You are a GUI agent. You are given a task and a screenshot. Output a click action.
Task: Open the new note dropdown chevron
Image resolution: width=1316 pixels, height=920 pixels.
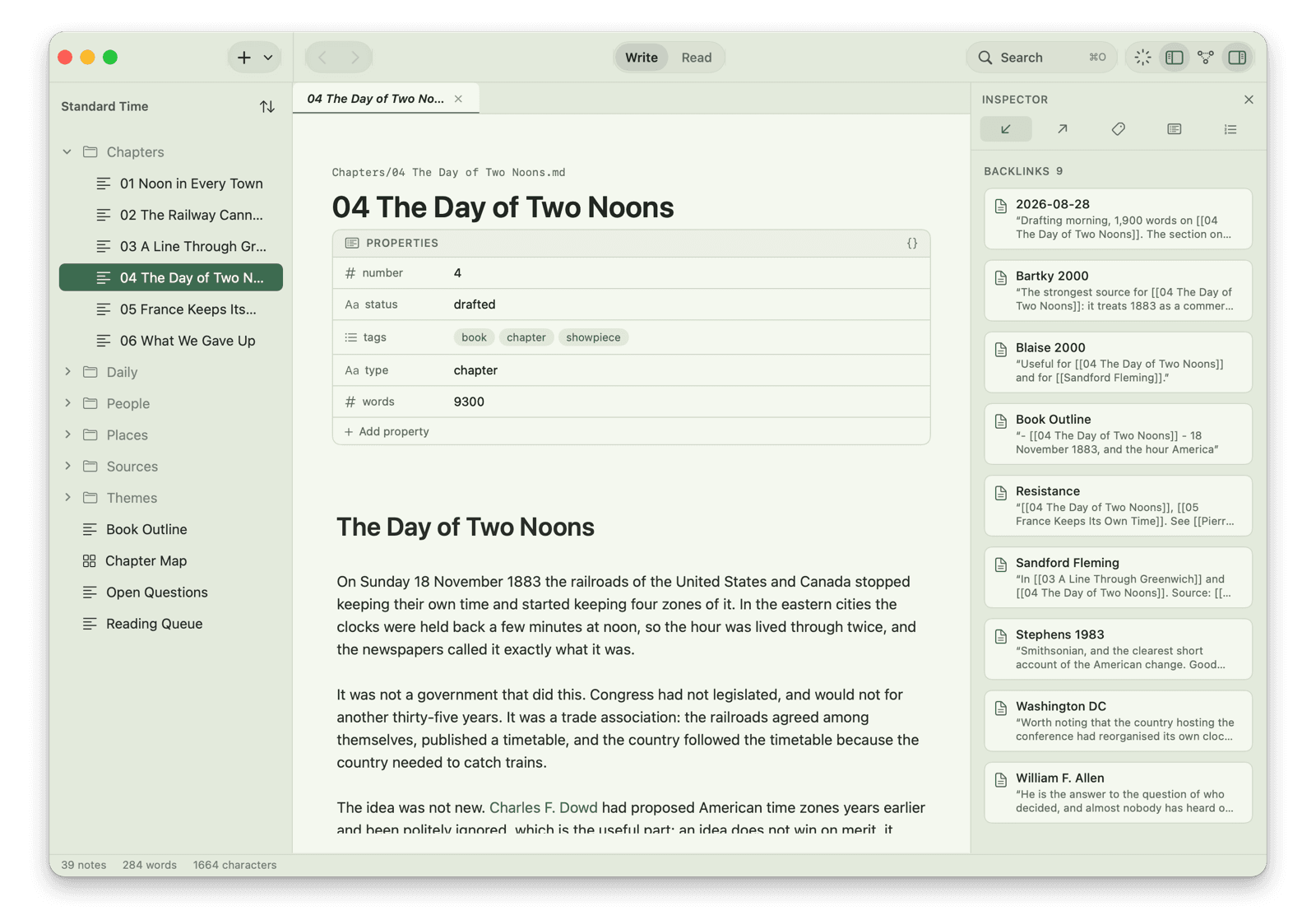pos(268,58)
